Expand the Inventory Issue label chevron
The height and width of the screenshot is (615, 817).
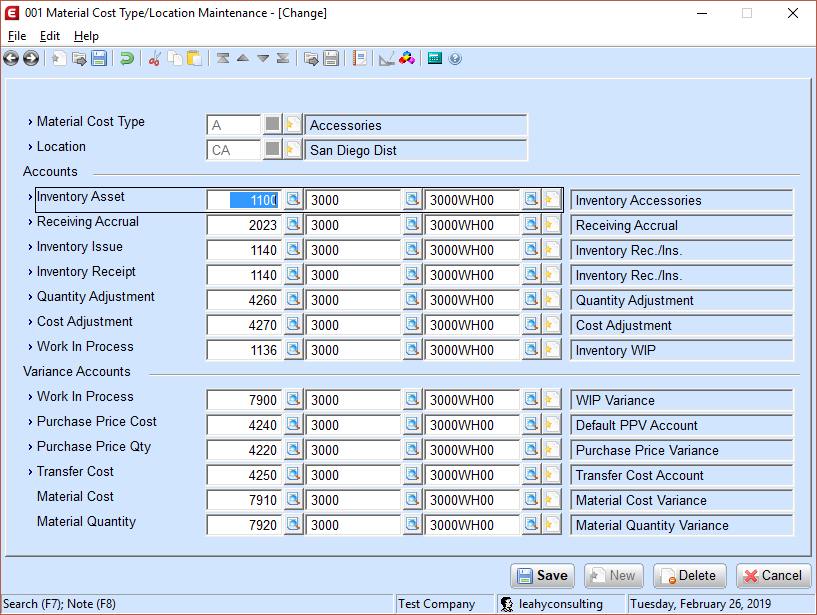[30, 247]
